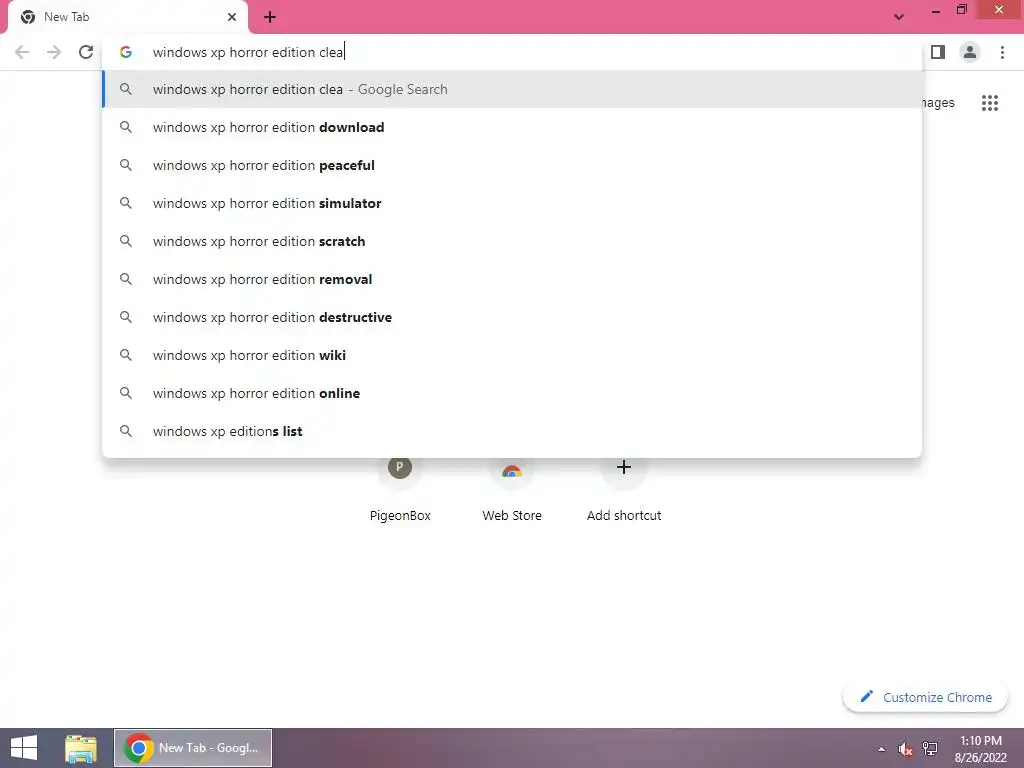Image resolution: width=1024 pixels, height=768 pixels.
Task: Open the side panel icon
Action: point(938,52)
